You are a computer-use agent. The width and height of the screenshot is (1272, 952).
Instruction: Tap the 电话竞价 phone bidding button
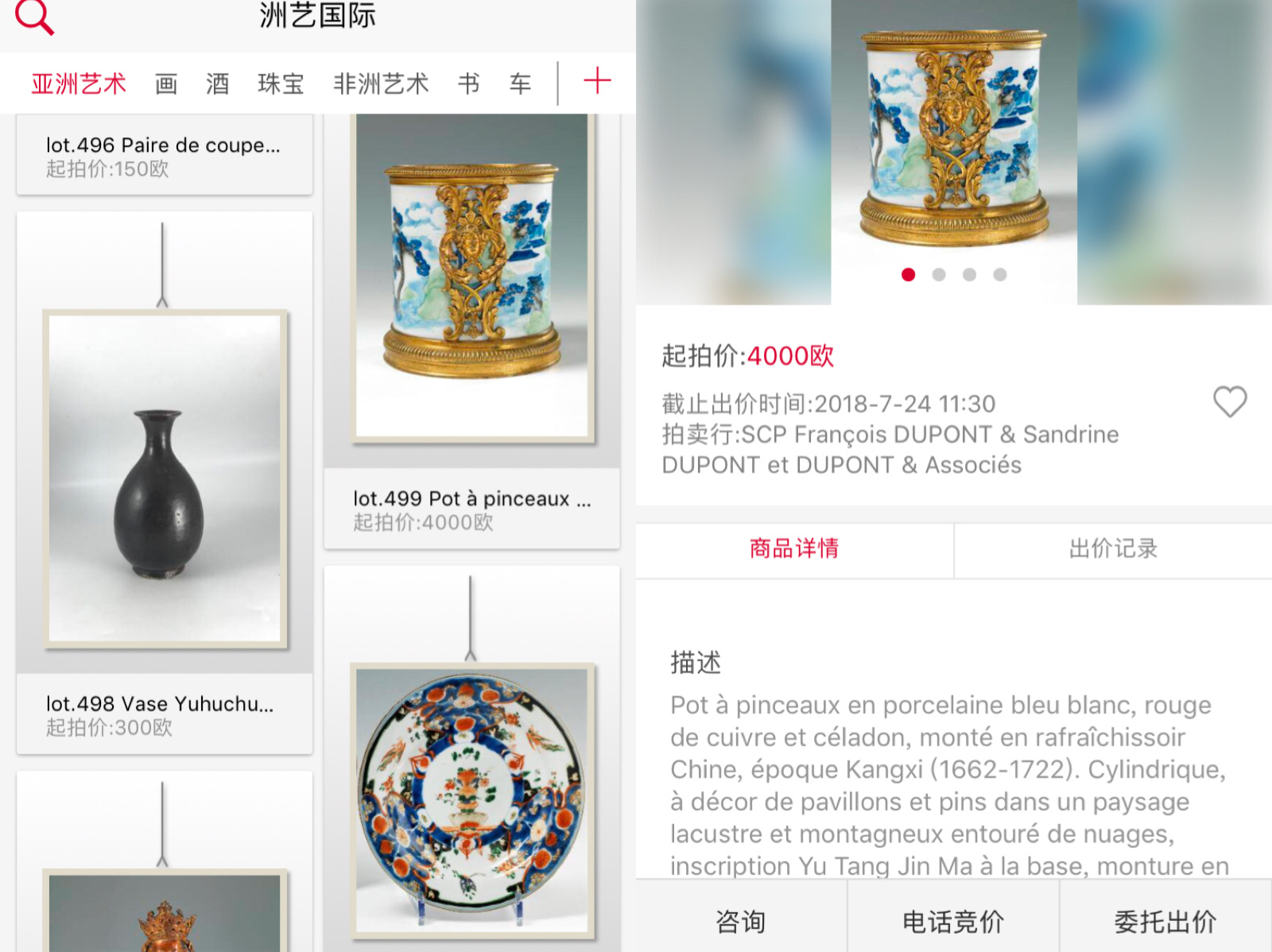[x=953, y=921]
